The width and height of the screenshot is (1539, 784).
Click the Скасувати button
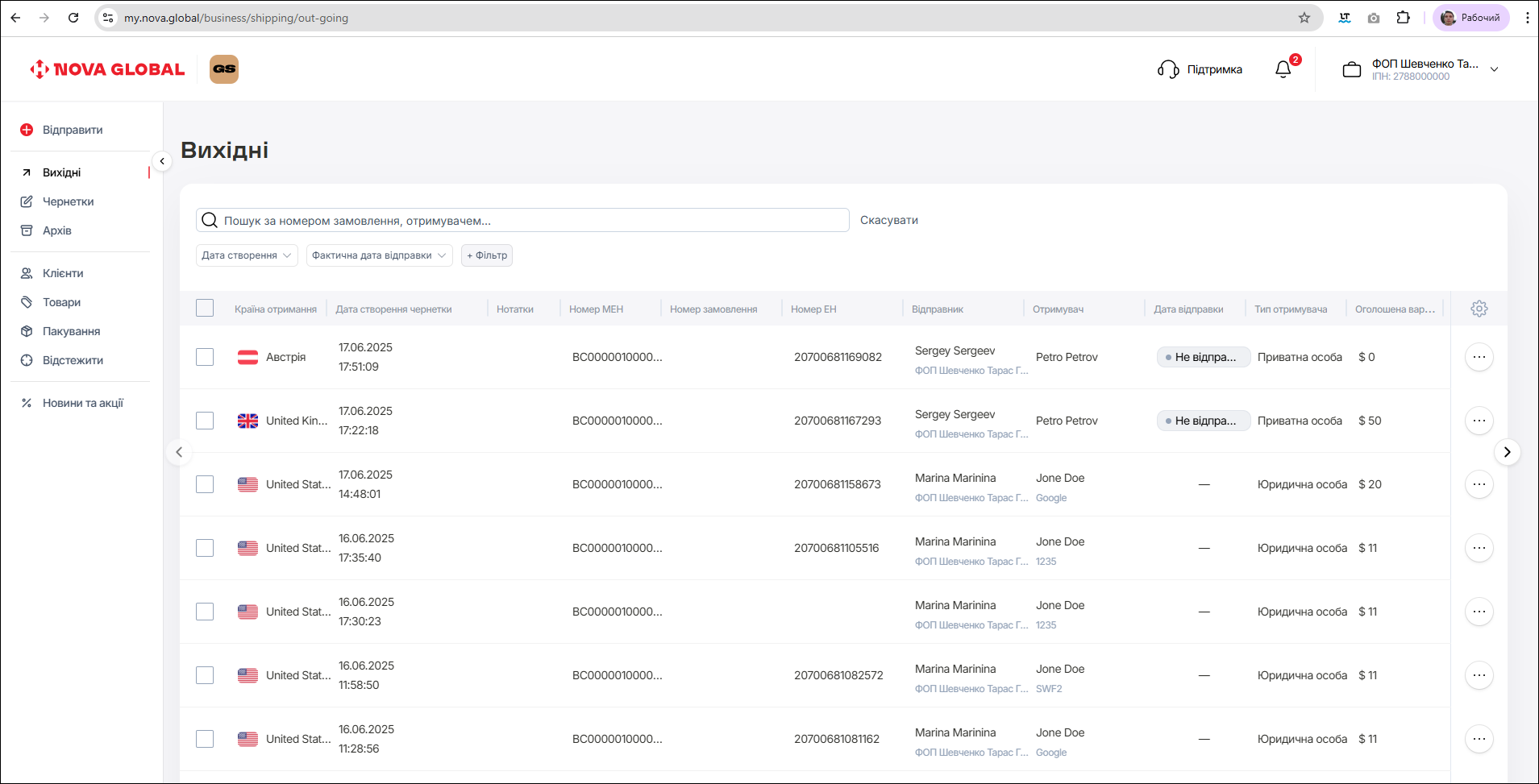(x=889, y=220)
